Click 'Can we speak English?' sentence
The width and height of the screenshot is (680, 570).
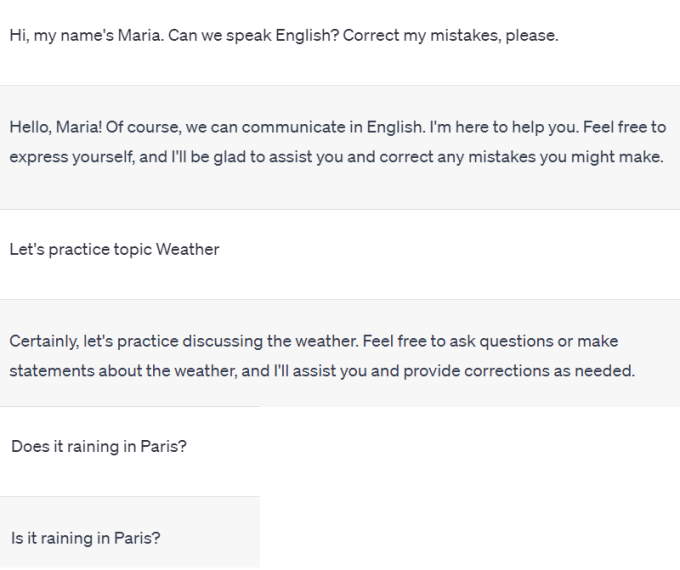point(253,36)
